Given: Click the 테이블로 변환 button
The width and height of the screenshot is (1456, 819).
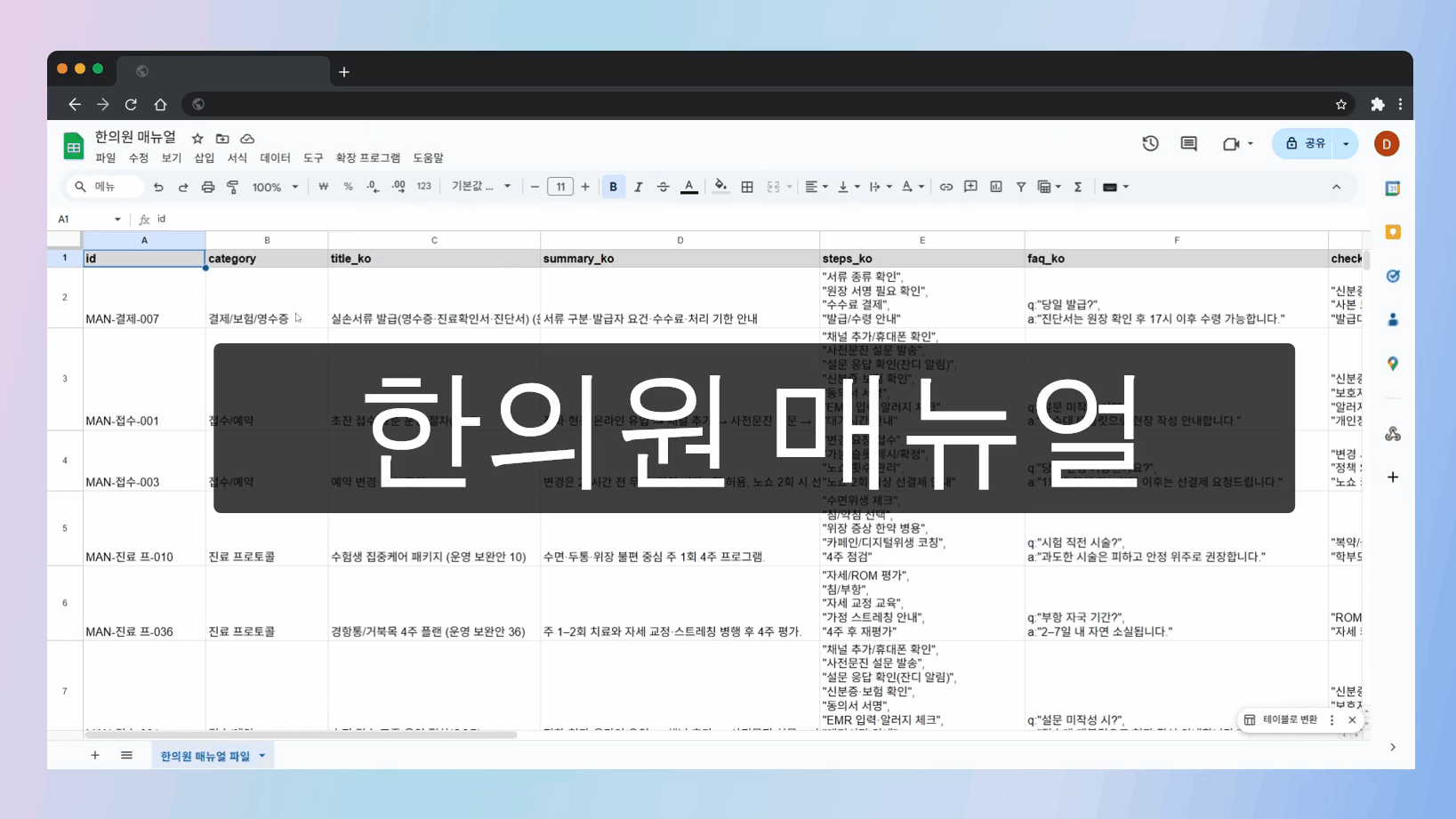Looking at the screenshot, I should pos(1282,719).
